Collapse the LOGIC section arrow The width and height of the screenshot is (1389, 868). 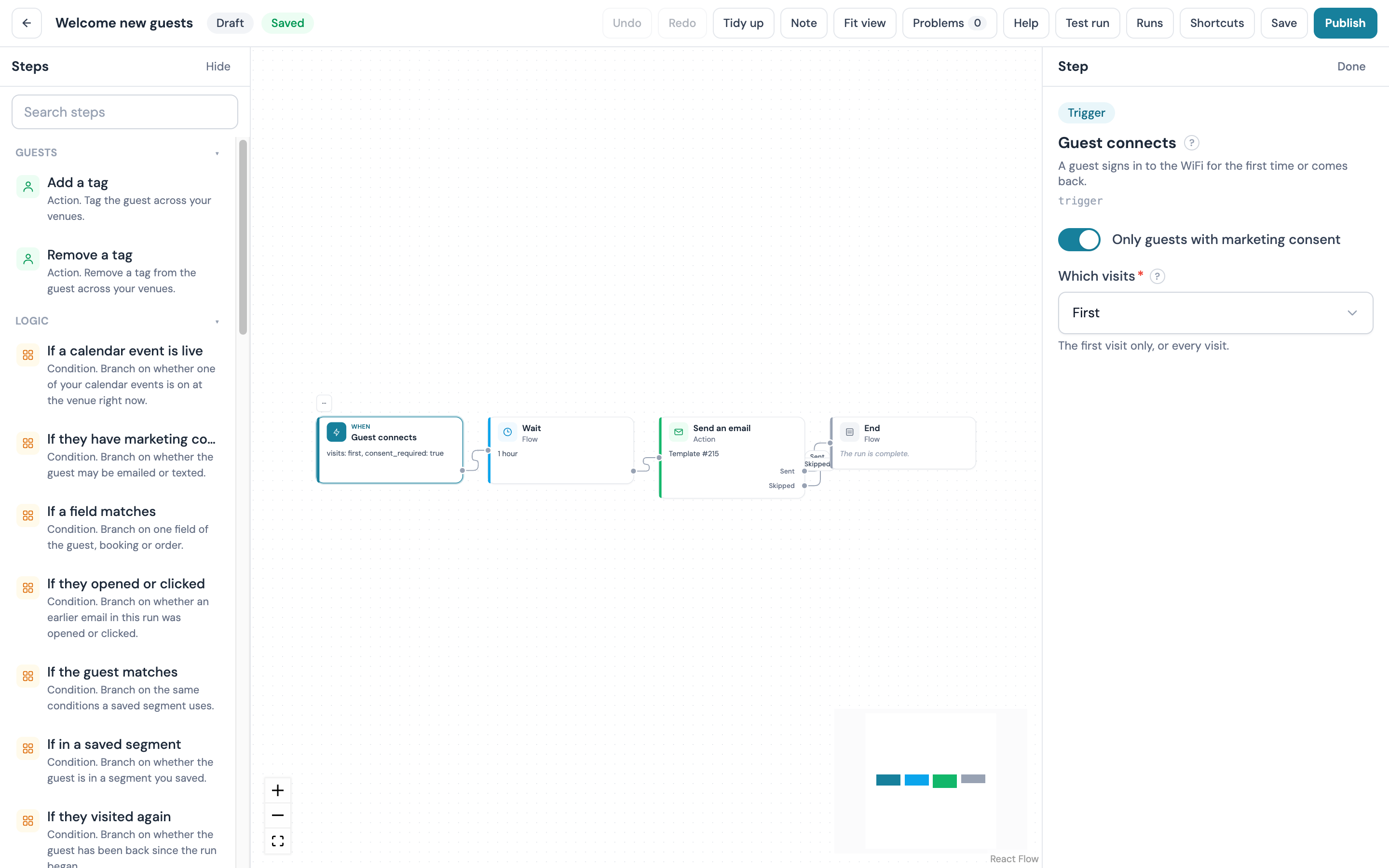[217, 322]
